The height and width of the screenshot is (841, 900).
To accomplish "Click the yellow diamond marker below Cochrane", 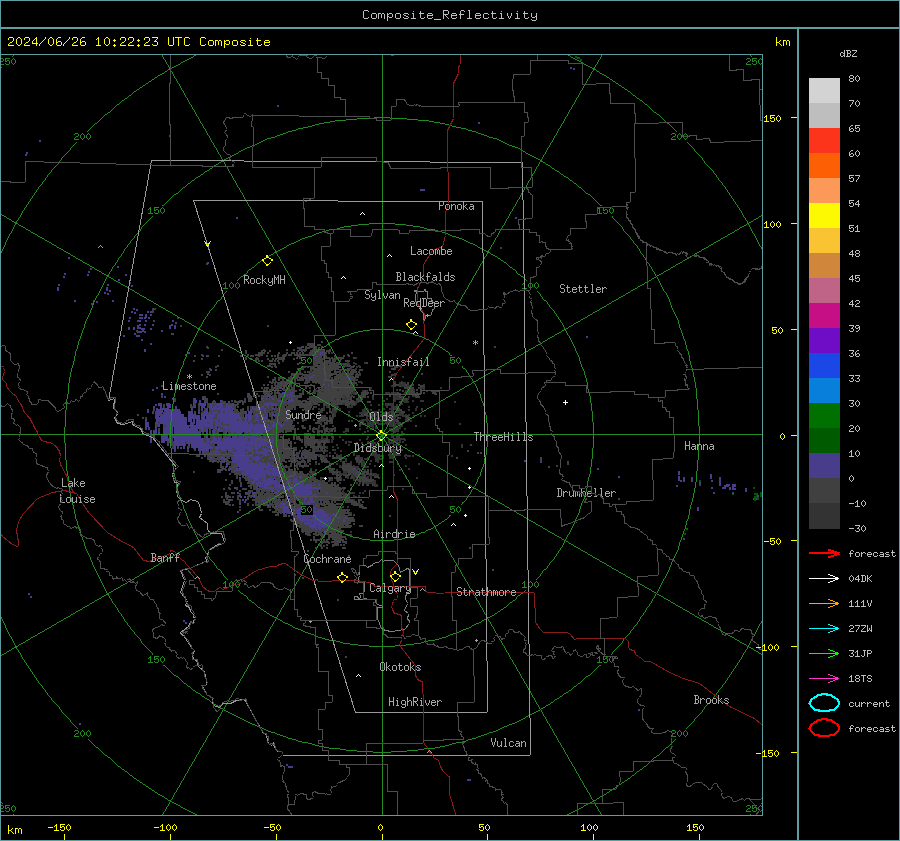I will pyautogui.click(x=343, y=577).
